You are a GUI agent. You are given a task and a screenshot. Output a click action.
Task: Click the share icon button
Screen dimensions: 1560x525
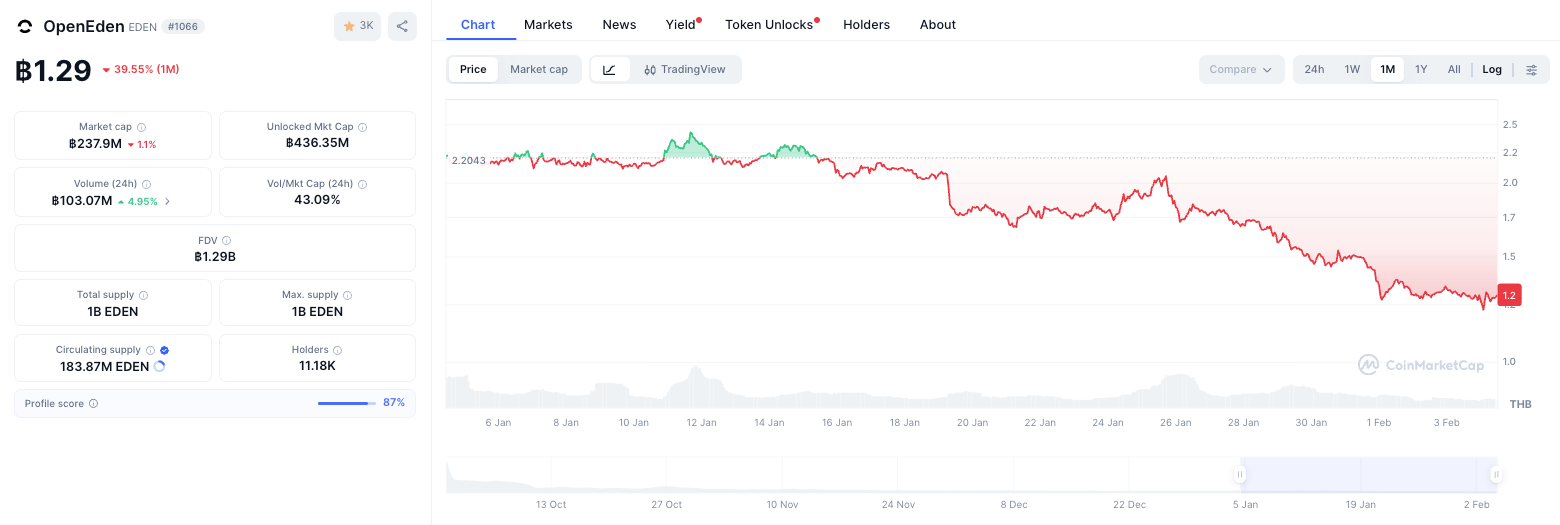[402, 26]
